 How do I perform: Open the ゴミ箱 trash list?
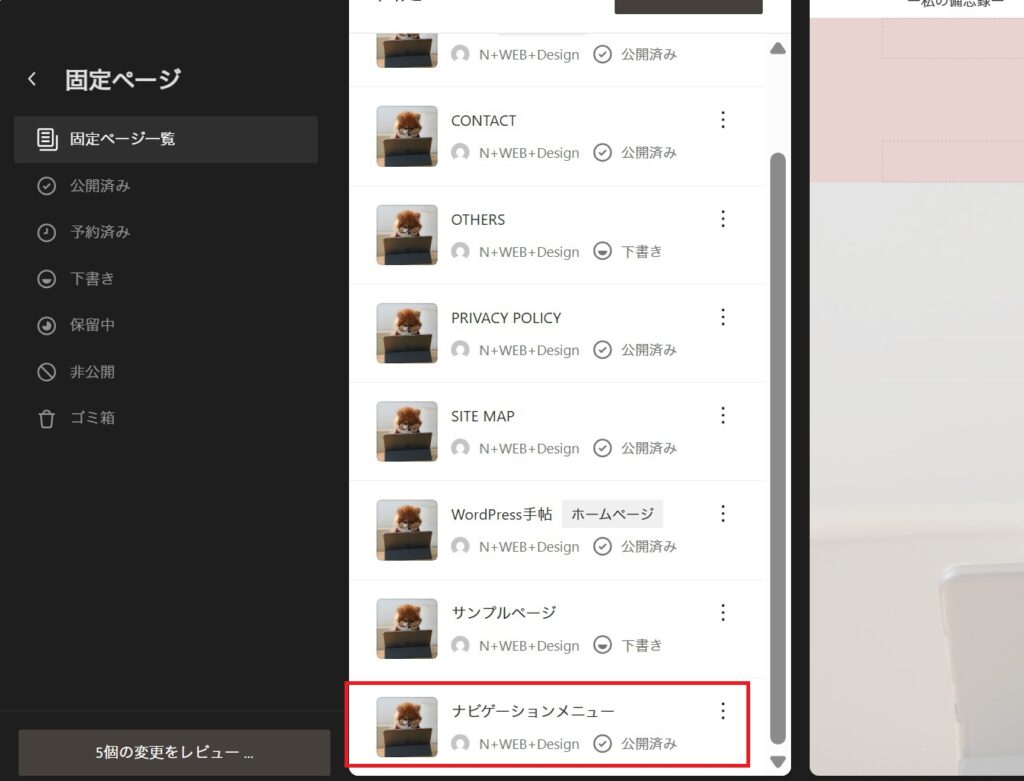pos(92,418)
